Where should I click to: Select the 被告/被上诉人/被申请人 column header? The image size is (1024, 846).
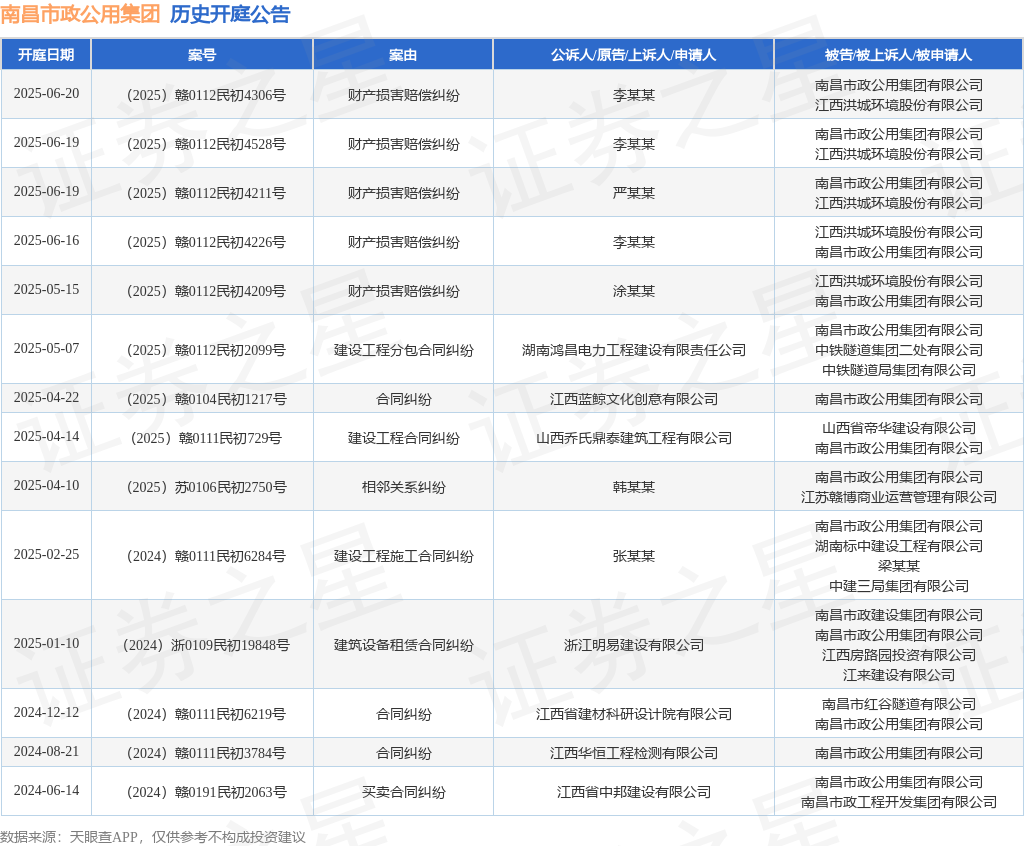click(x=899, y=55)
